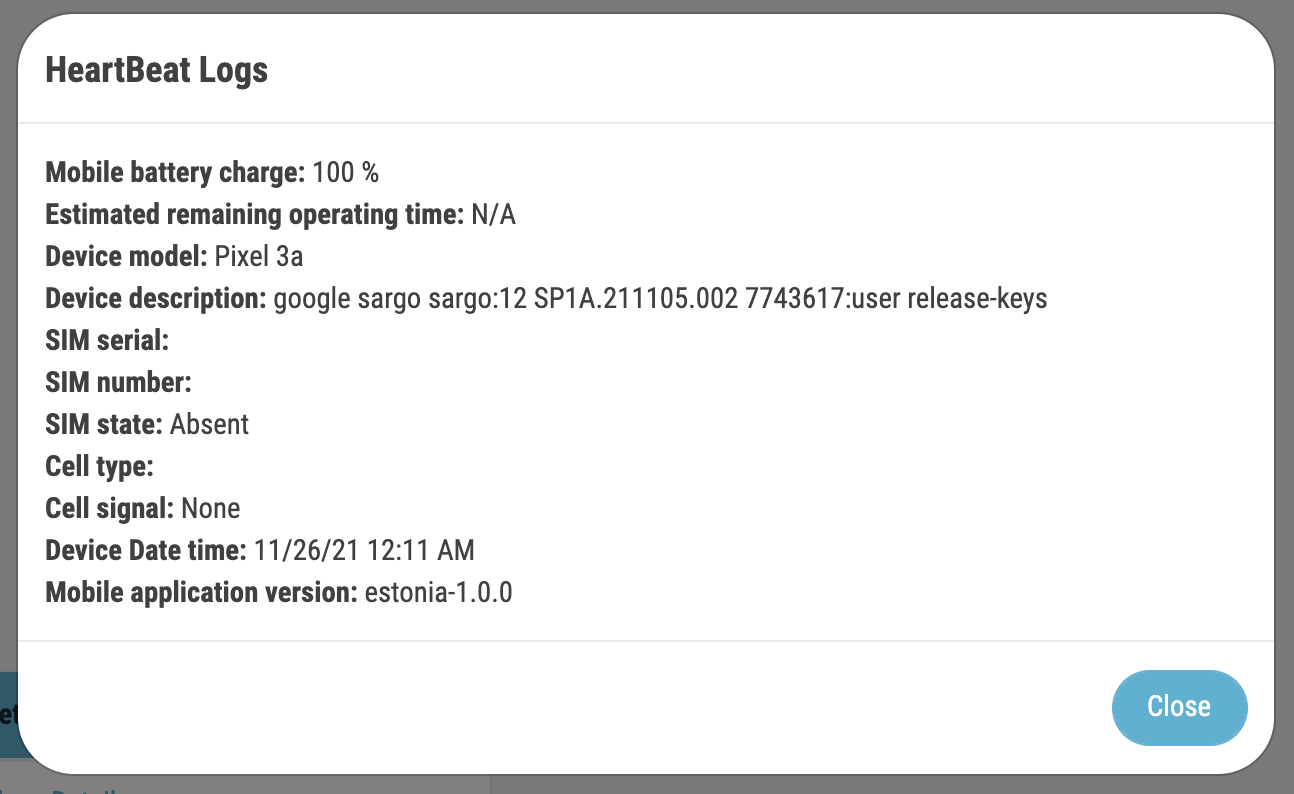The width and height of the screenshot is (1294, 794).
Task: Click the google sargo build description text
Action: [x=660, y=299]
